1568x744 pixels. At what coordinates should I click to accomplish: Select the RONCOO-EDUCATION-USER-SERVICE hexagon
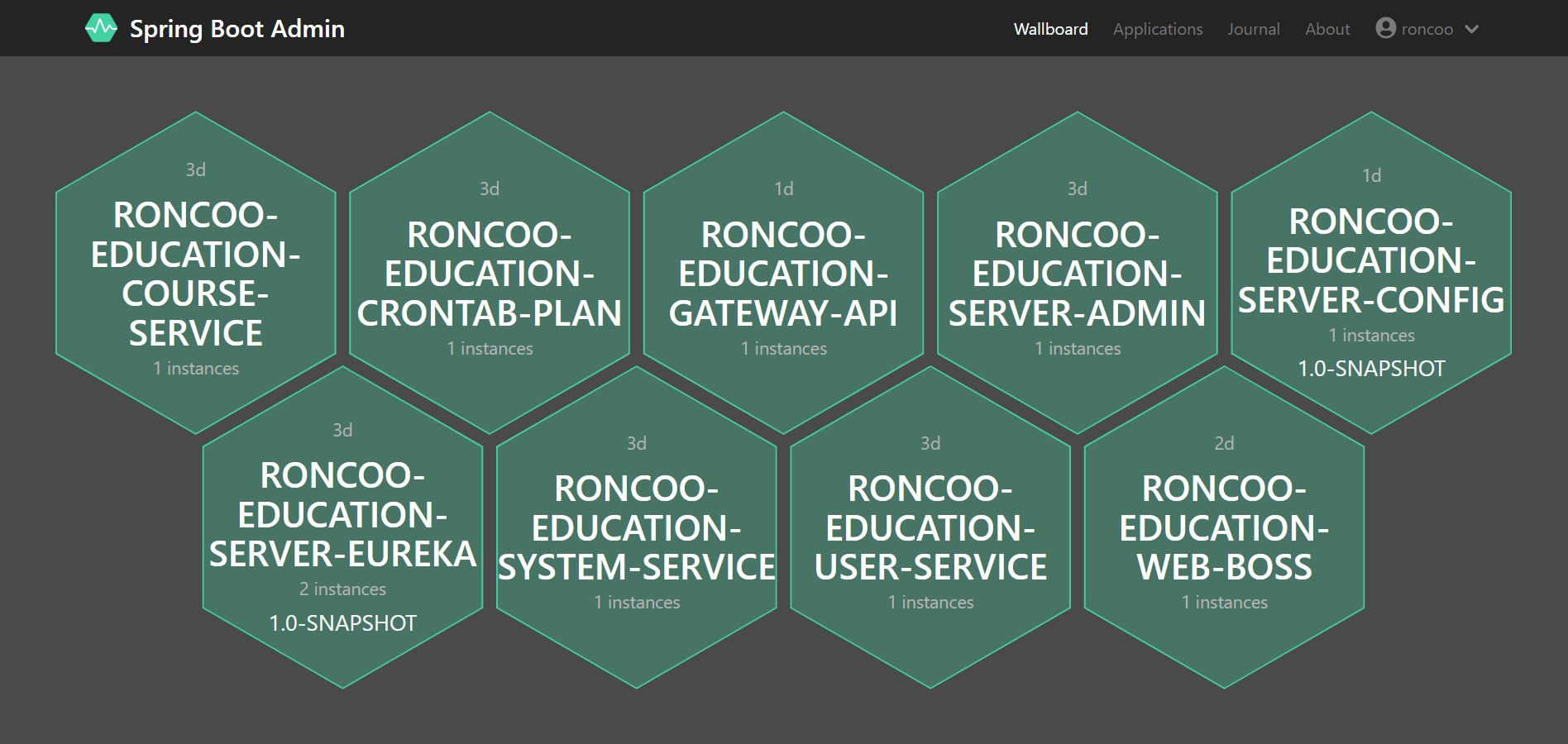[930, 527]
